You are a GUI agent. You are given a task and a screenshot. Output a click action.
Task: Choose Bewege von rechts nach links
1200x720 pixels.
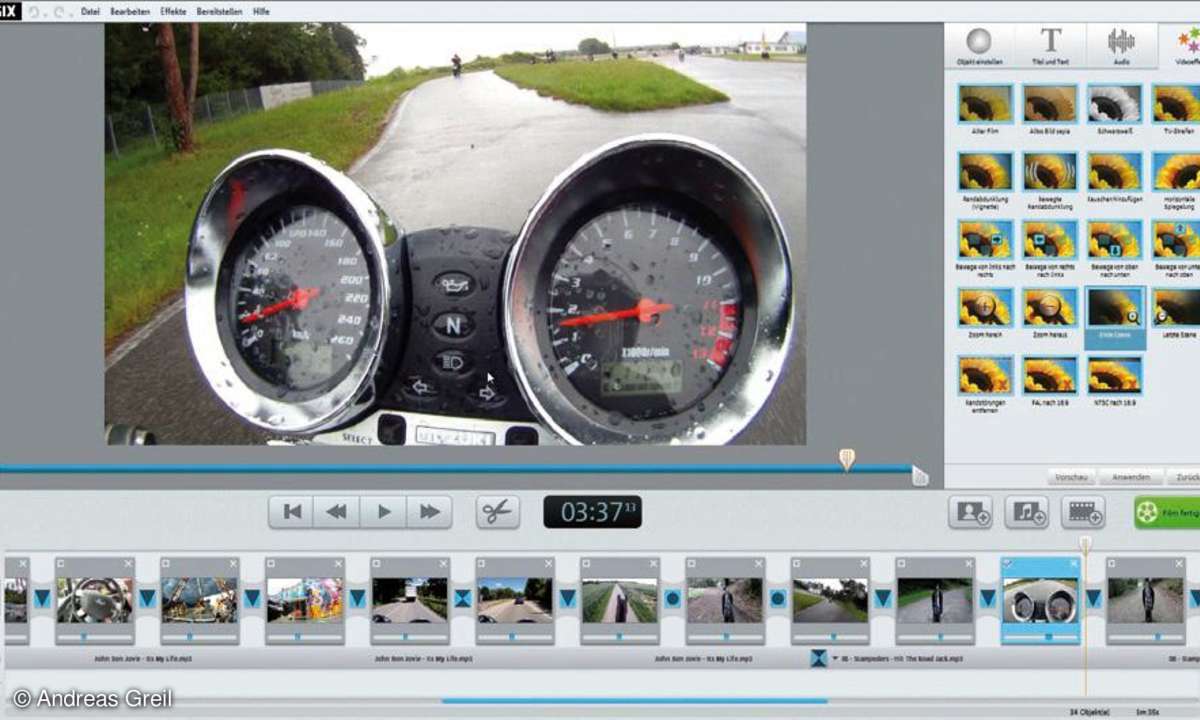coord(1050,240)
